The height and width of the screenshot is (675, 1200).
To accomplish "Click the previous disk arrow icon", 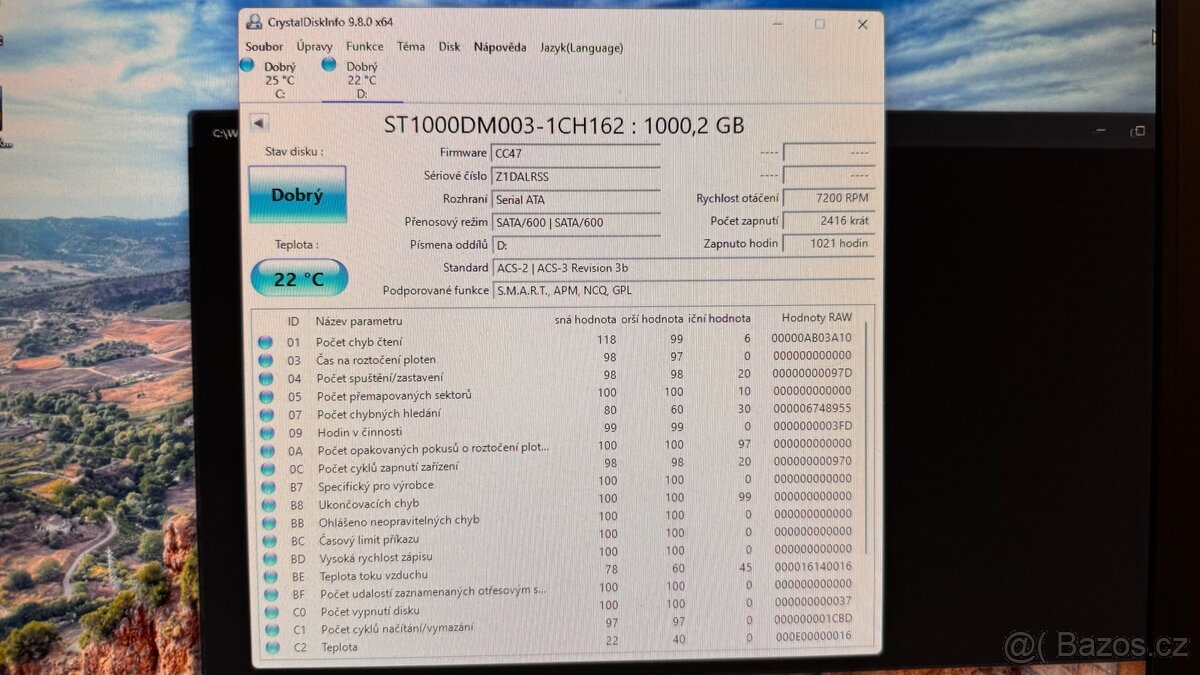I will [259, 123].
